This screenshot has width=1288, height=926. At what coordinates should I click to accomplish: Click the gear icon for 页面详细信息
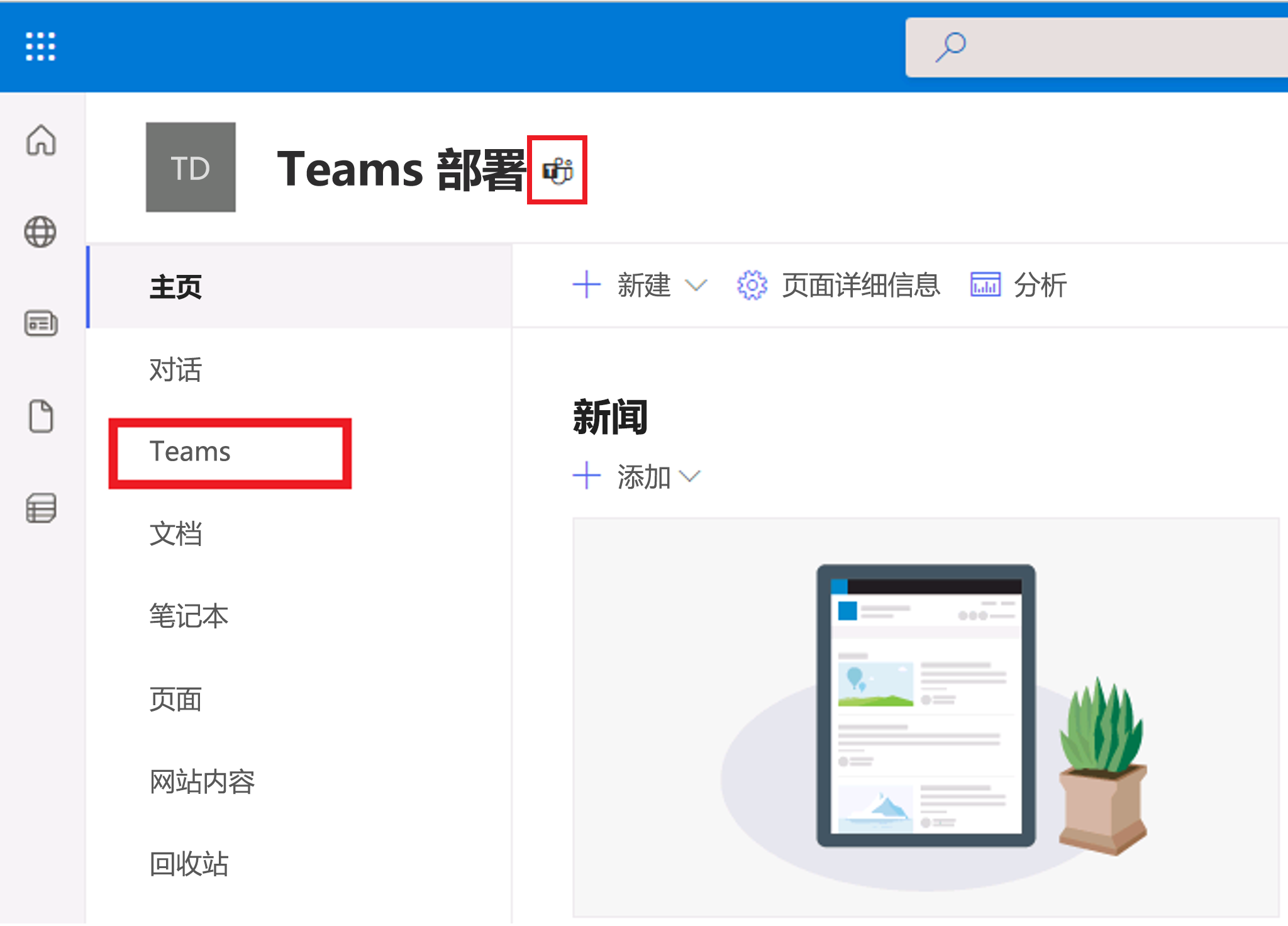coord(752,286)
